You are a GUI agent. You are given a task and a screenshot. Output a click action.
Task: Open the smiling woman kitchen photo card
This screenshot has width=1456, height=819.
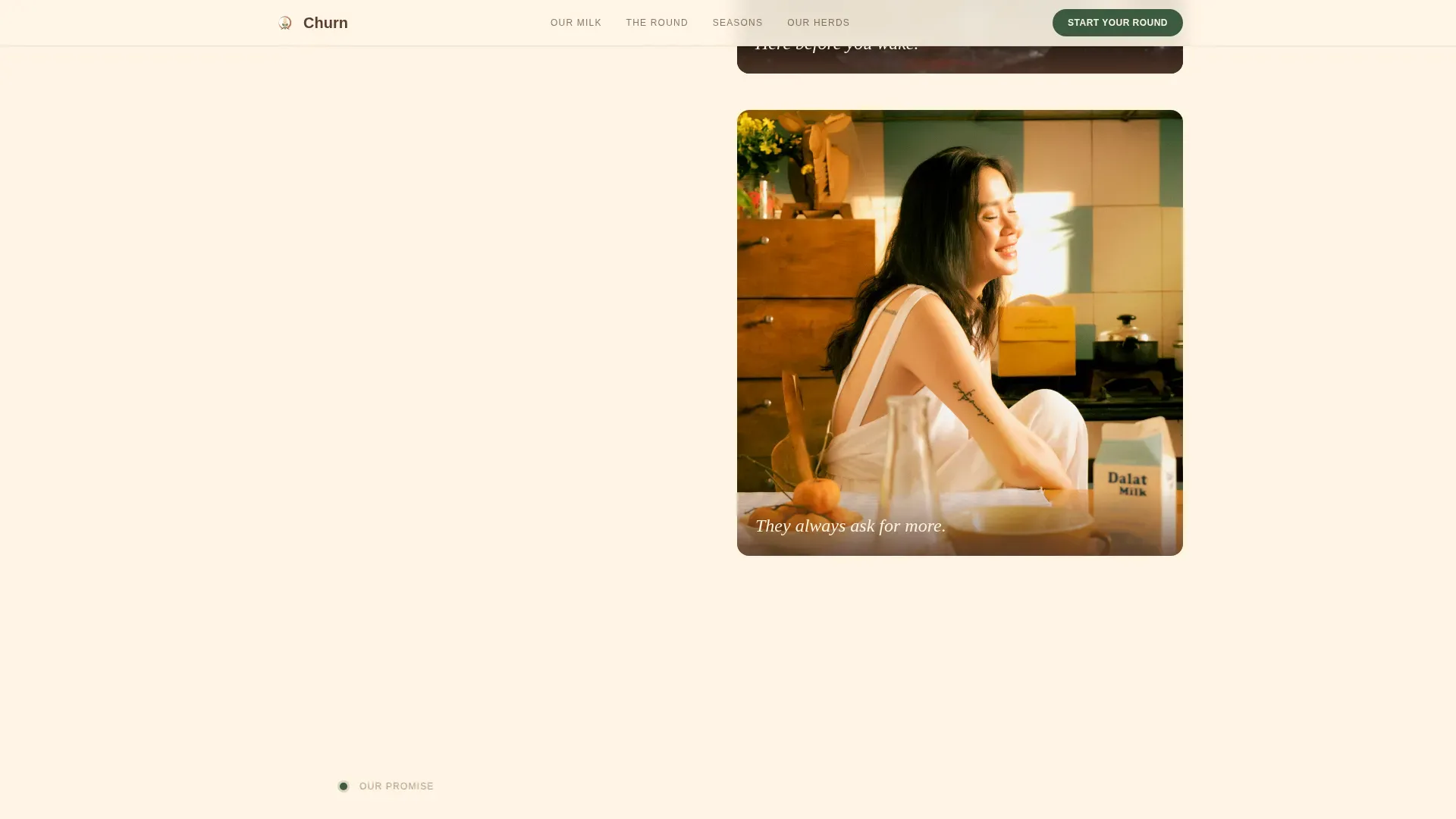(959, 332)
